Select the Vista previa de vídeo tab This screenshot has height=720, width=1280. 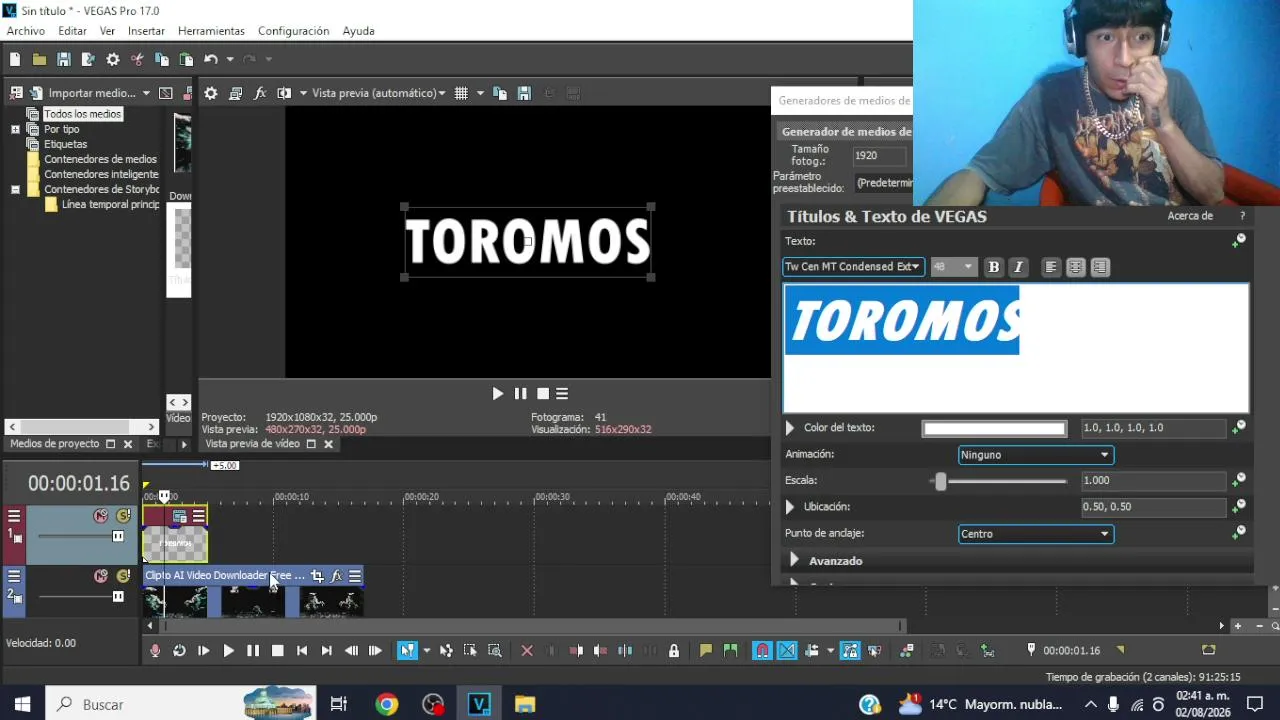(252, 444)
